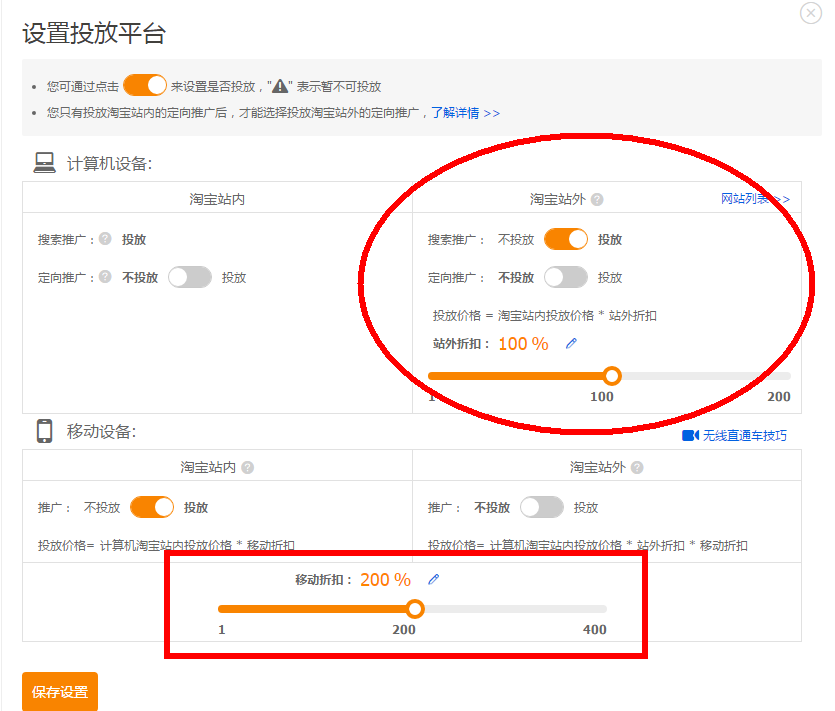Click help icon next to 计算机 定向推广
The image size is (835, 711).
click(x=105, y=278)
